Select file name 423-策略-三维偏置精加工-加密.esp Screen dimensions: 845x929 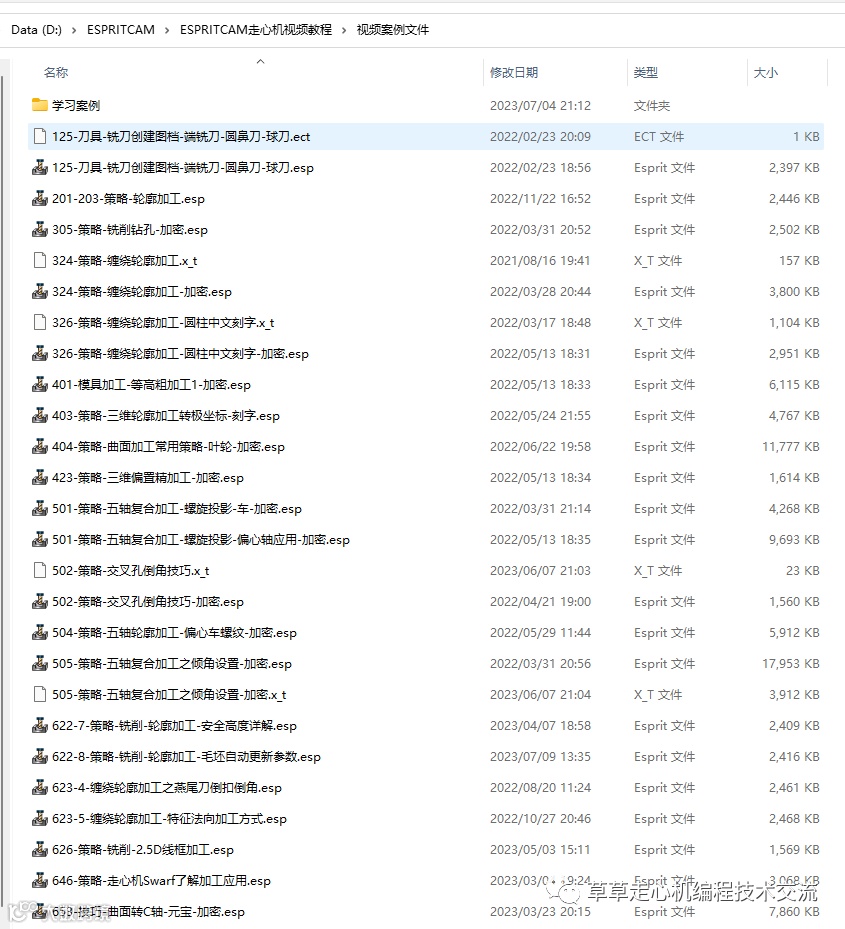(x=148, y=478)
